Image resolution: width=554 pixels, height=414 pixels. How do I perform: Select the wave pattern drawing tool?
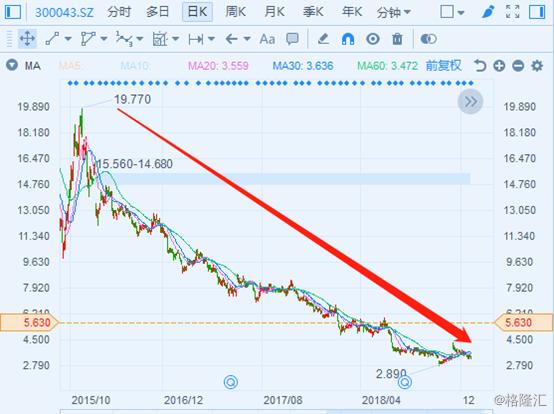click(x=124, y=39)
